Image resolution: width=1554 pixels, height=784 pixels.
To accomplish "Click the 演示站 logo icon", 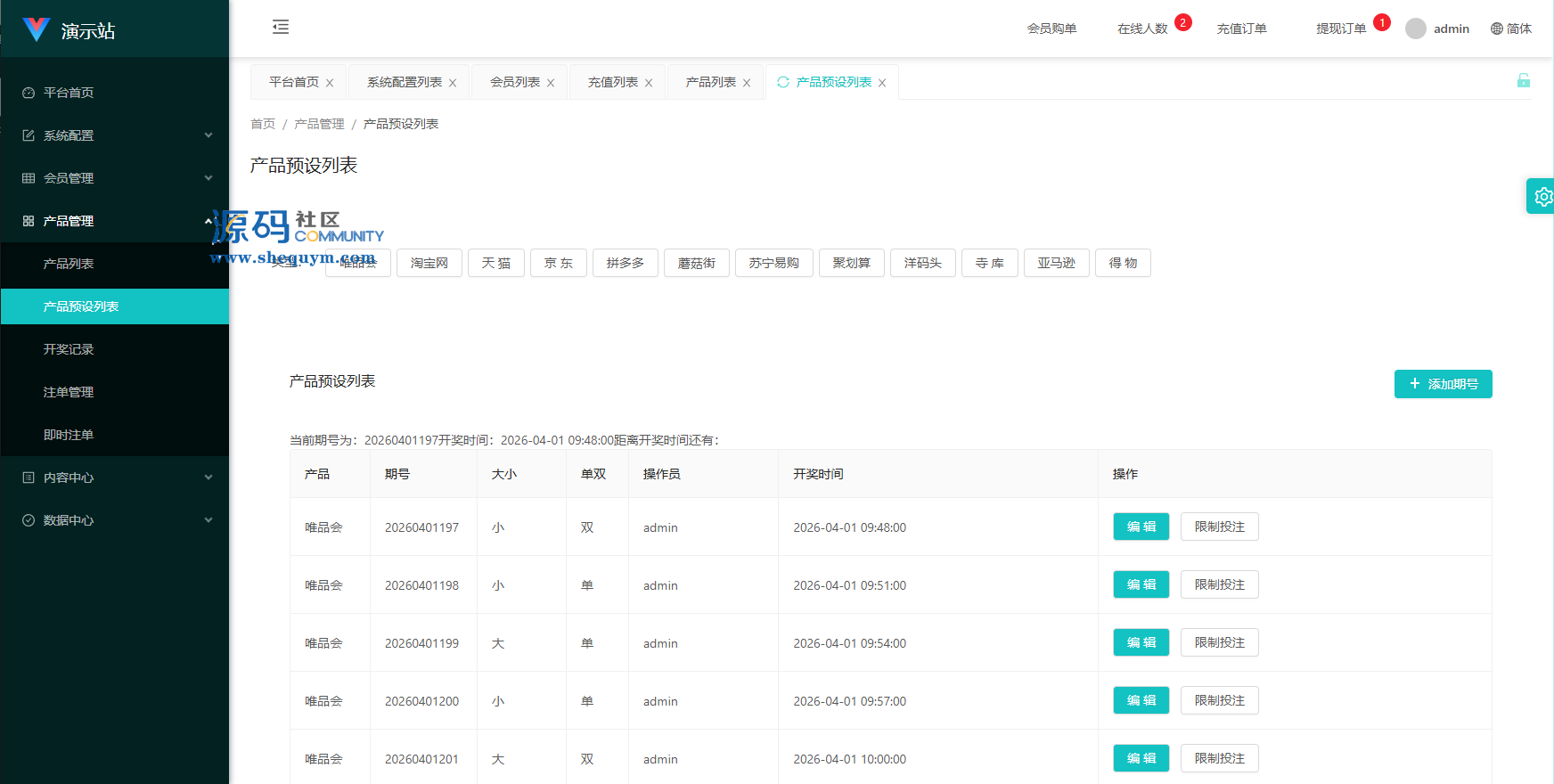I will (x=37, y=29).
